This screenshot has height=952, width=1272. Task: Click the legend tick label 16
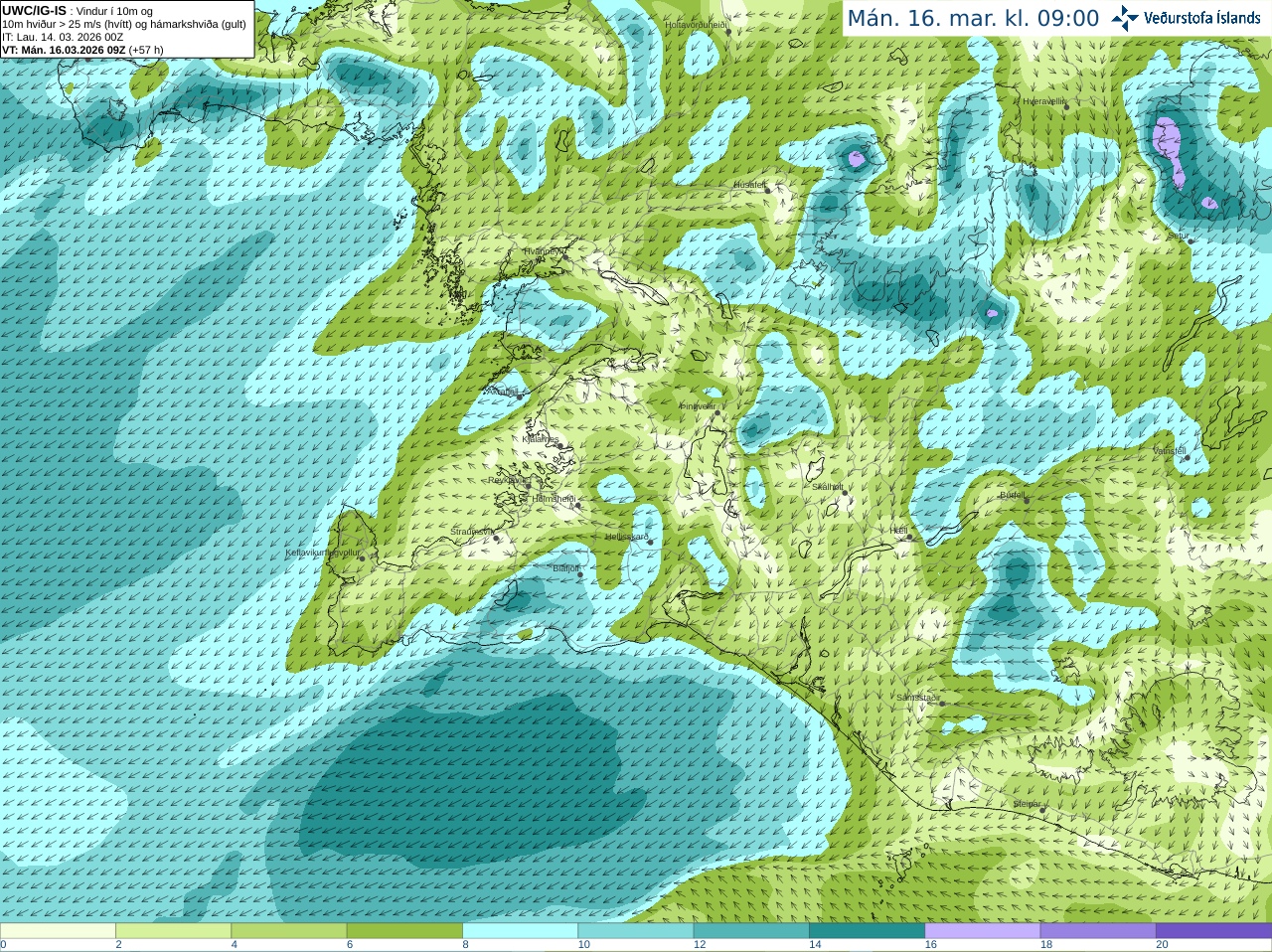[x=930, y=945]
